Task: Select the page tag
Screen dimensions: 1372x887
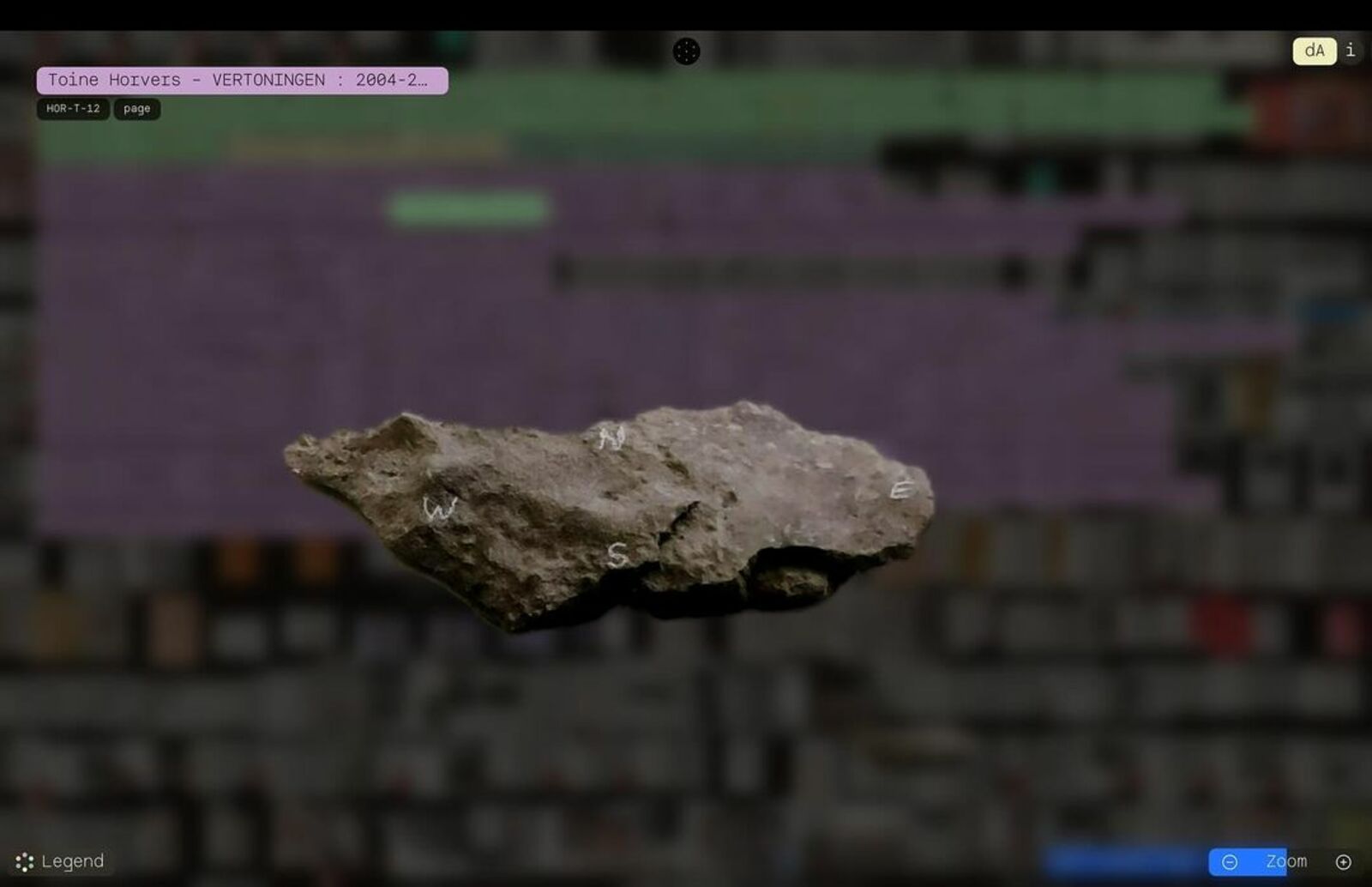Action: (x=137, y=109)
